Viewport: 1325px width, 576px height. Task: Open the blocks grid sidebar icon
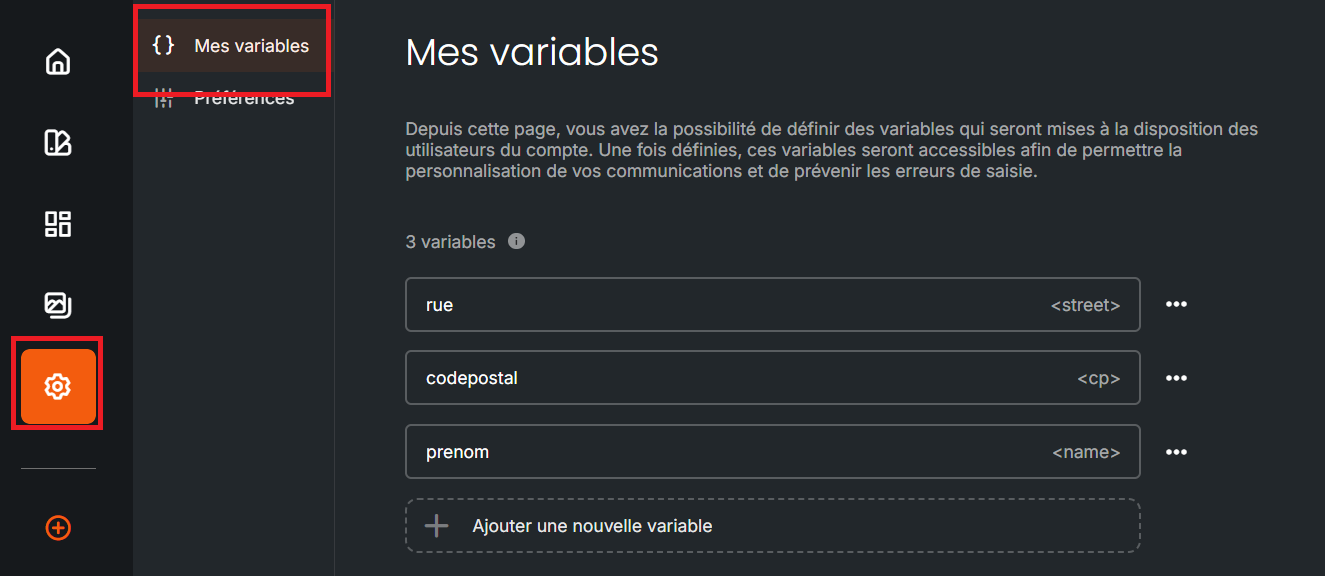pyautogui.click(x=58, y=224)
